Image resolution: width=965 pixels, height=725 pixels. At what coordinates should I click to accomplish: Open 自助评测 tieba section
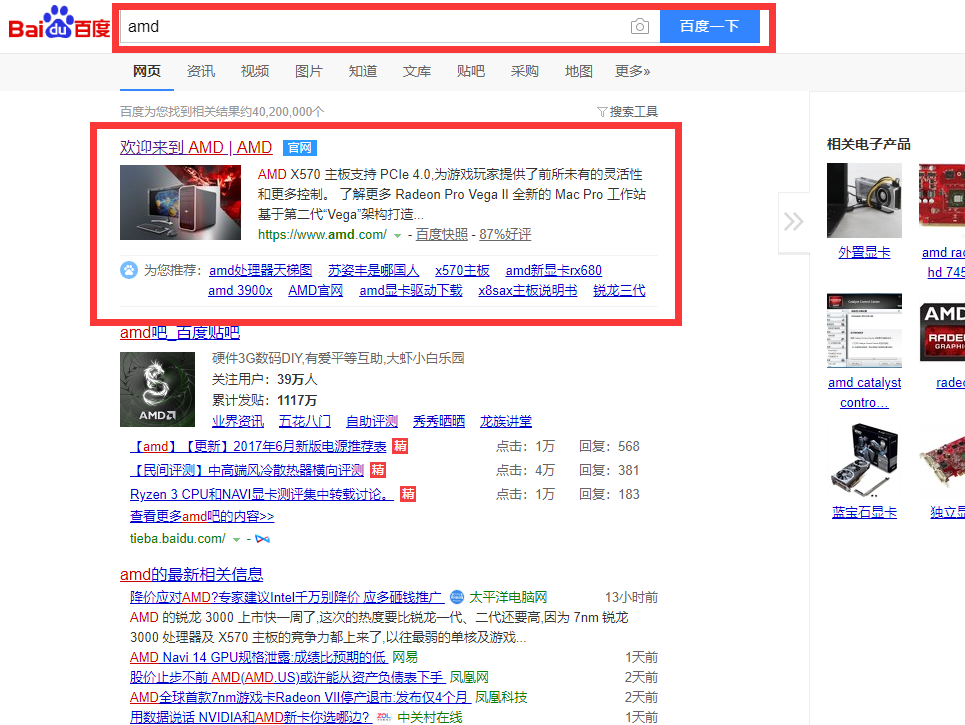[372, 422]
